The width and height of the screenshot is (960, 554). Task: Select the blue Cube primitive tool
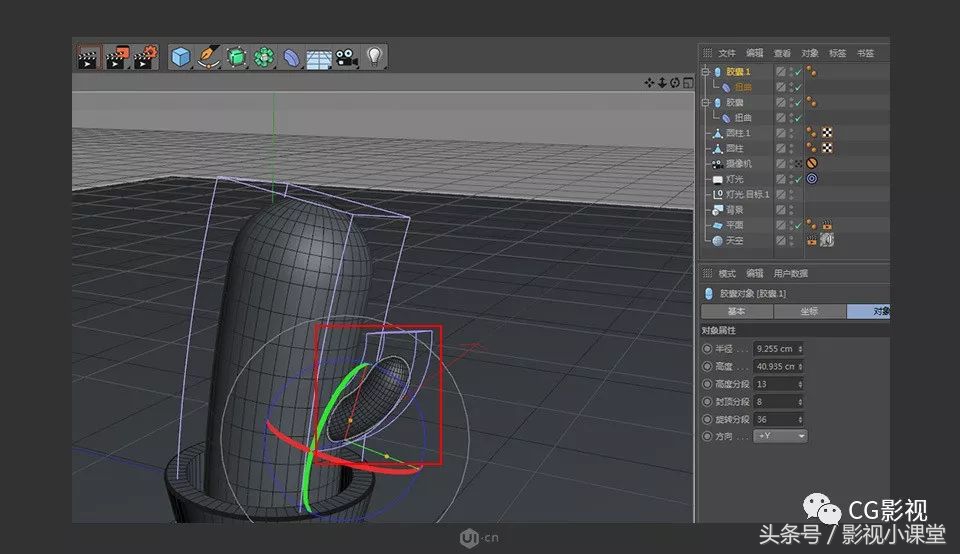pyautogui.click(x=181, y=58)
